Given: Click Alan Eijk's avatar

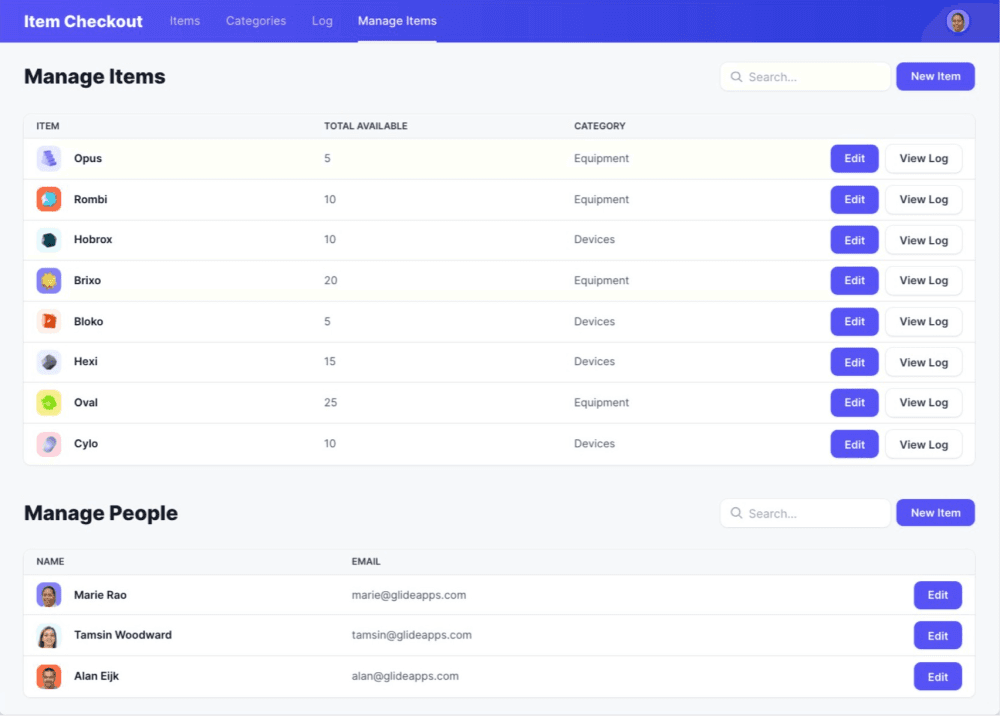Looking at the screenshot, I should pos(48,676).
